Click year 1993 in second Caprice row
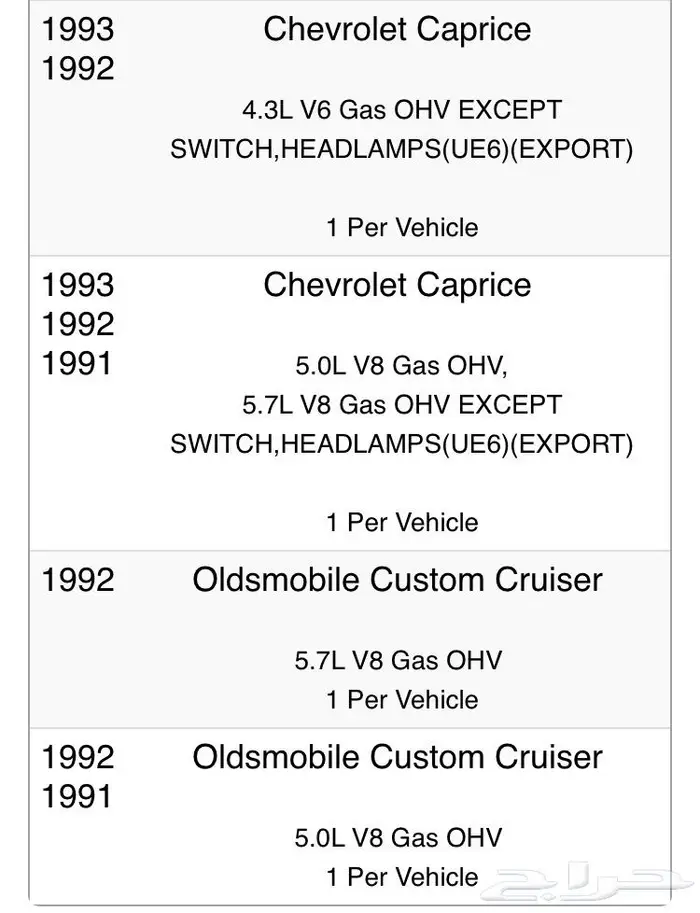 tap(78, 285)
